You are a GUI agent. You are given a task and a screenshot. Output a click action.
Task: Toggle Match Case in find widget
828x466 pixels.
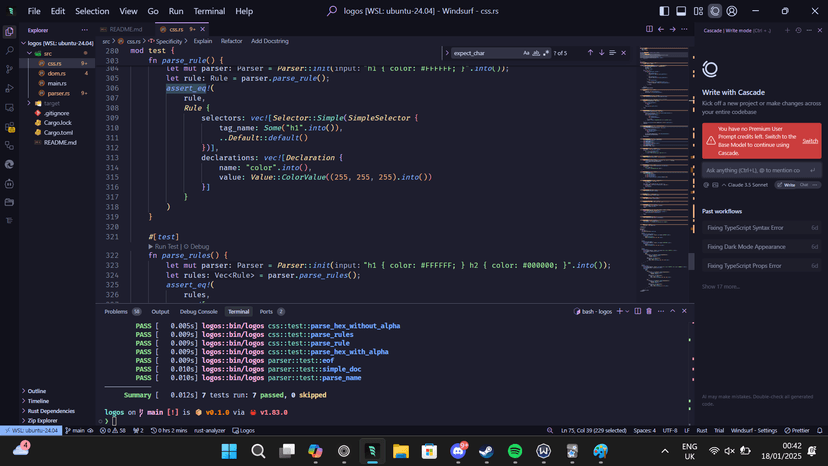coord(526,52)
